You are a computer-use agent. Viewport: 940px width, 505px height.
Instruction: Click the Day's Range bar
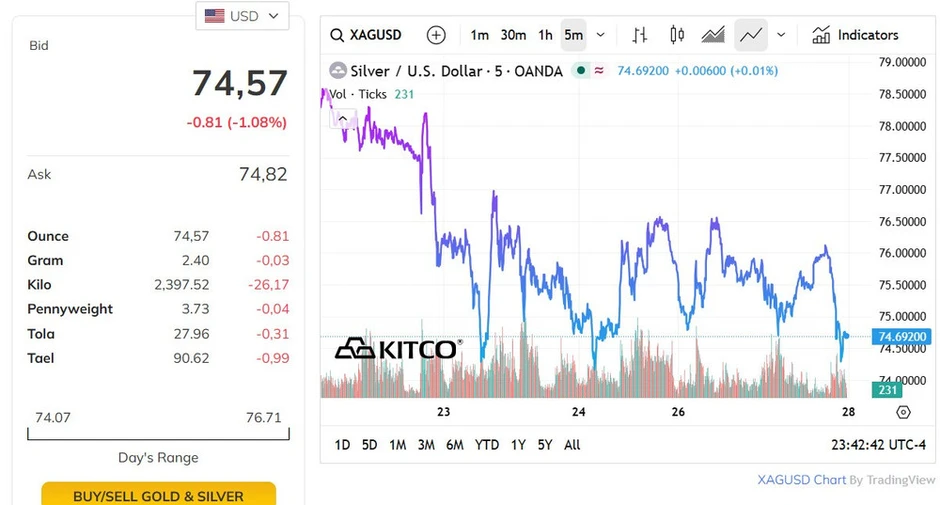tap(158, 433)
